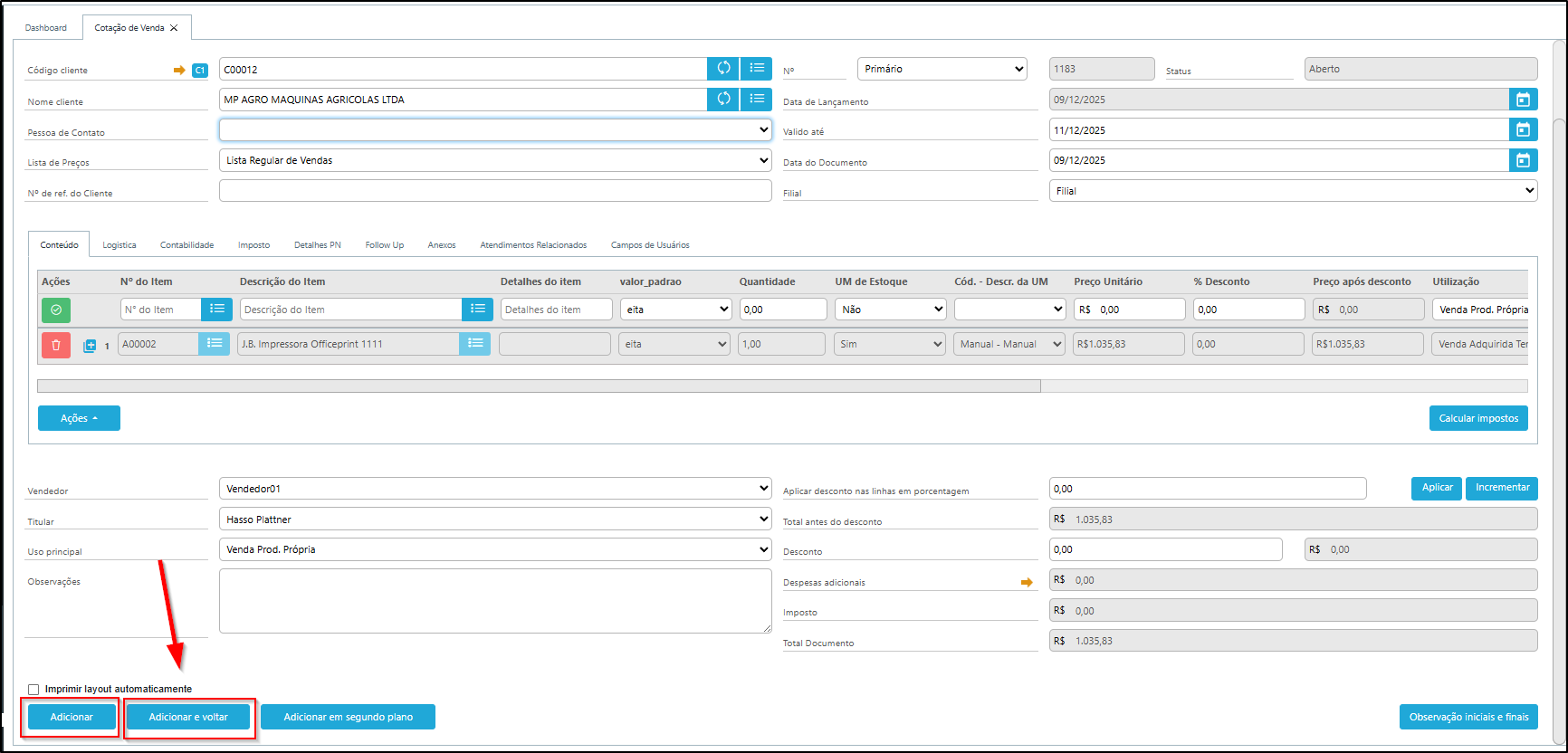
Task: Click refresh icon beside Código cliente field
Action: click(723, 69)
